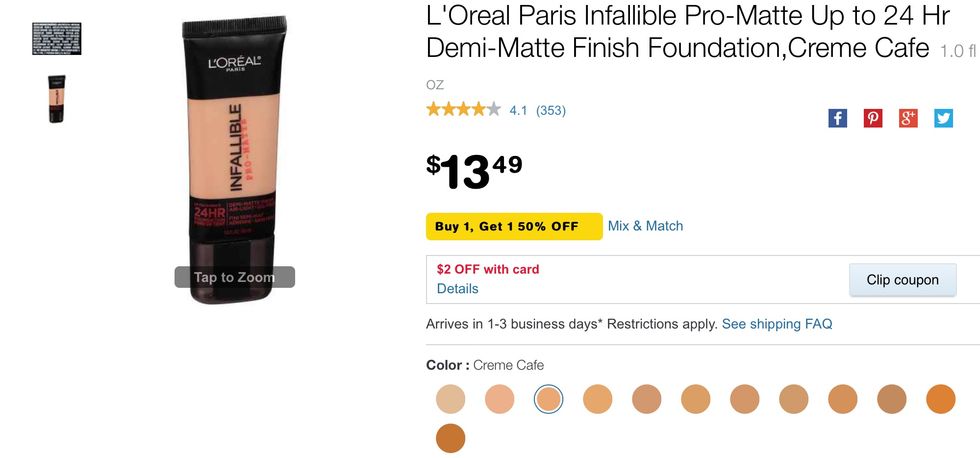Open the Mix & Match link
The image size is (980, 458).
click(x=645, y=226)
